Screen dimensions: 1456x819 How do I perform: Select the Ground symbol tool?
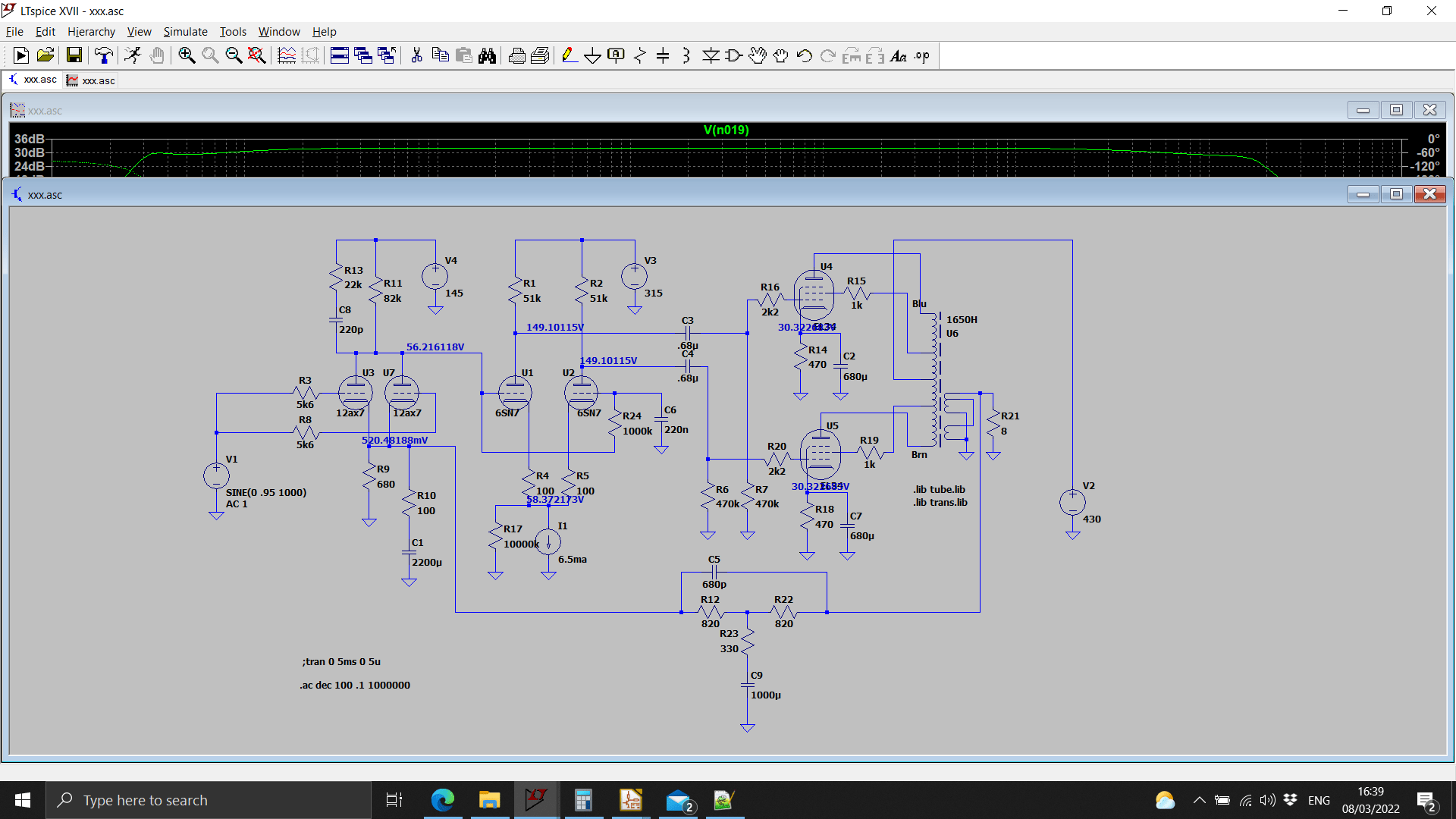click(593, 55)
